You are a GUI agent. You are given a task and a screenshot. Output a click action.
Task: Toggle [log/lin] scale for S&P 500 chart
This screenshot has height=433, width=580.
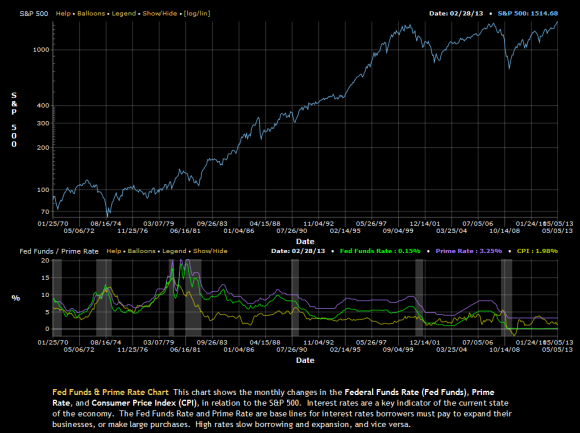[x=197, y=14]
